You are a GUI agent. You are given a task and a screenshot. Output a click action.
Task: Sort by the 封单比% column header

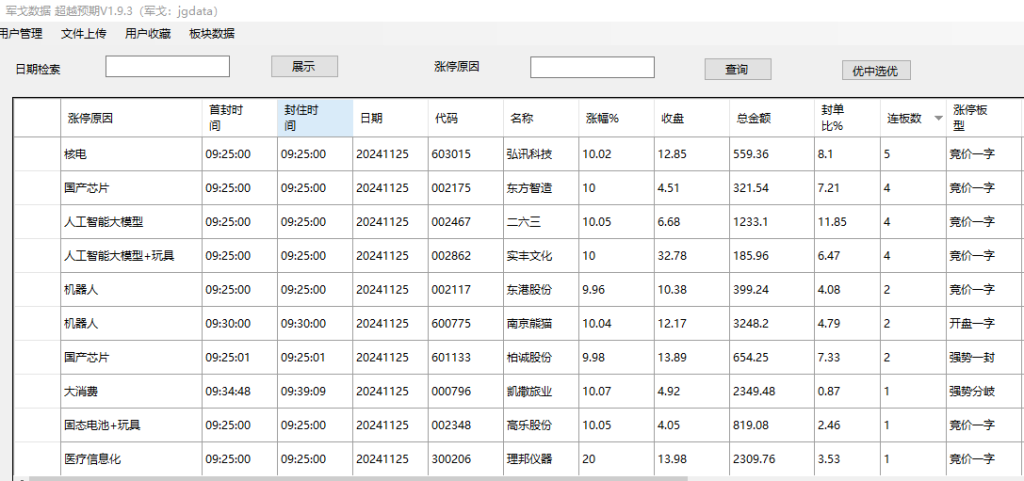pos(847,118)
